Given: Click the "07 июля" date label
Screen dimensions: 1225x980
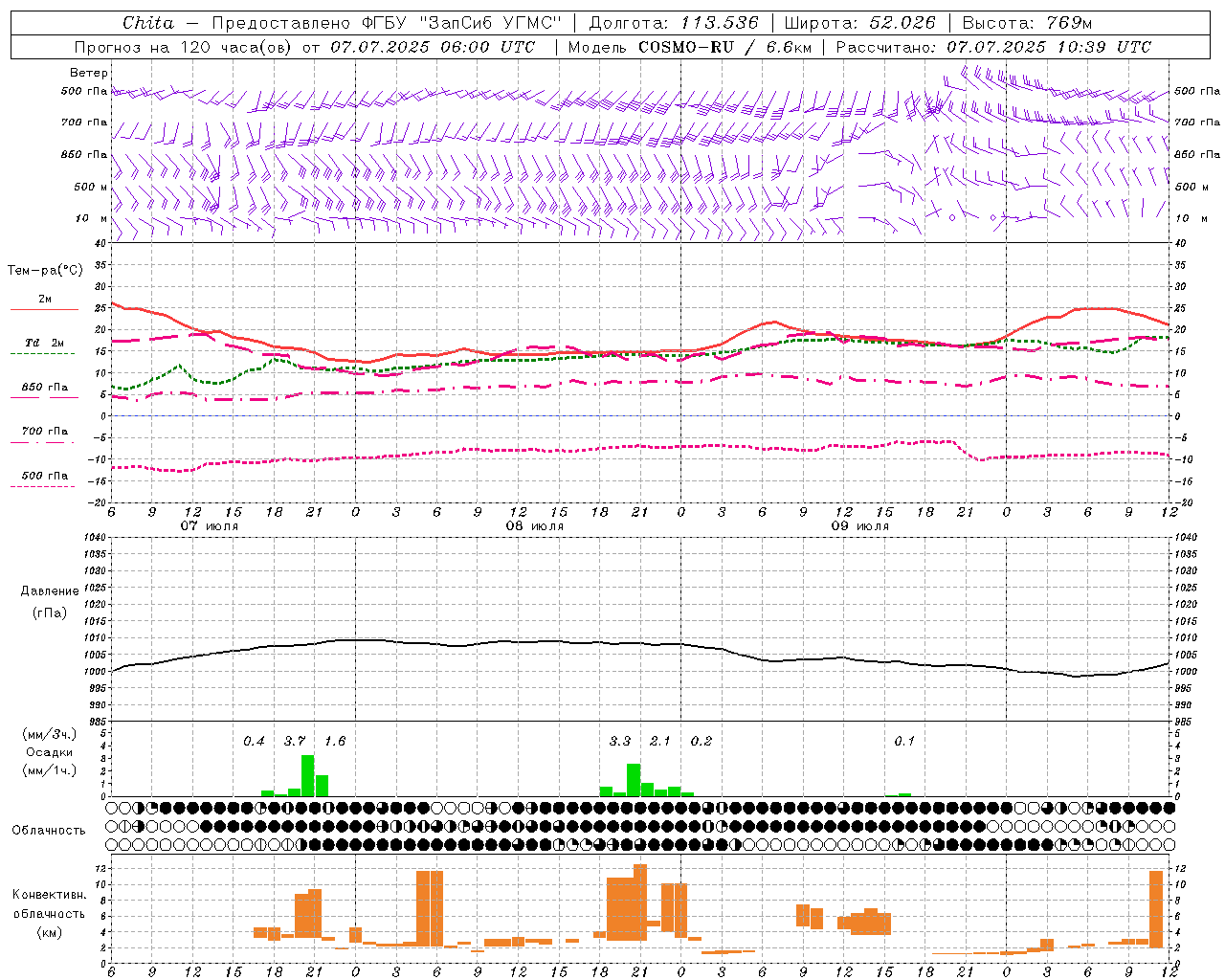Looking at the screenshot, I should [211, 525].
